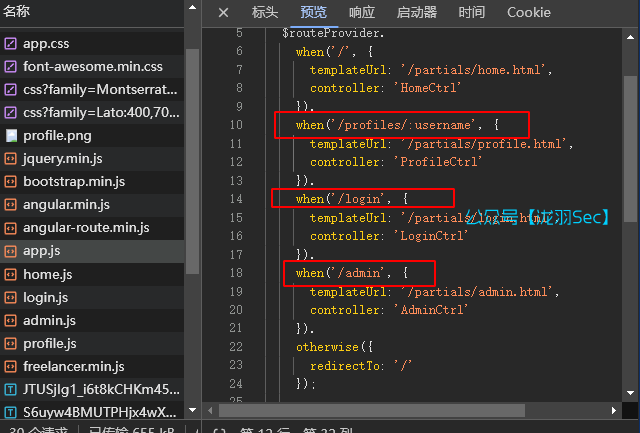640x433 pixels.
Task: Click the angular.min.js script icon
Action: (11, 205)
